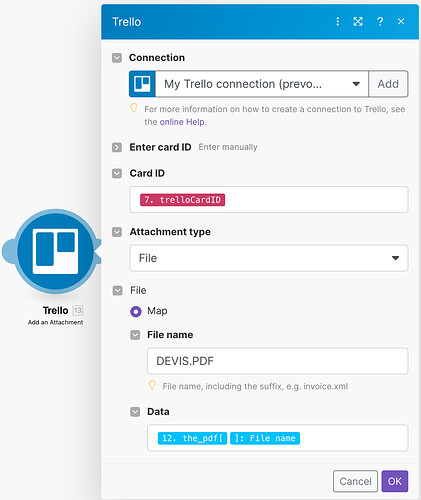The width and height of the screenshot is (421, 500).
Task: Select the Map radio button
Action: pyautogui.click(x=136, y=311)
